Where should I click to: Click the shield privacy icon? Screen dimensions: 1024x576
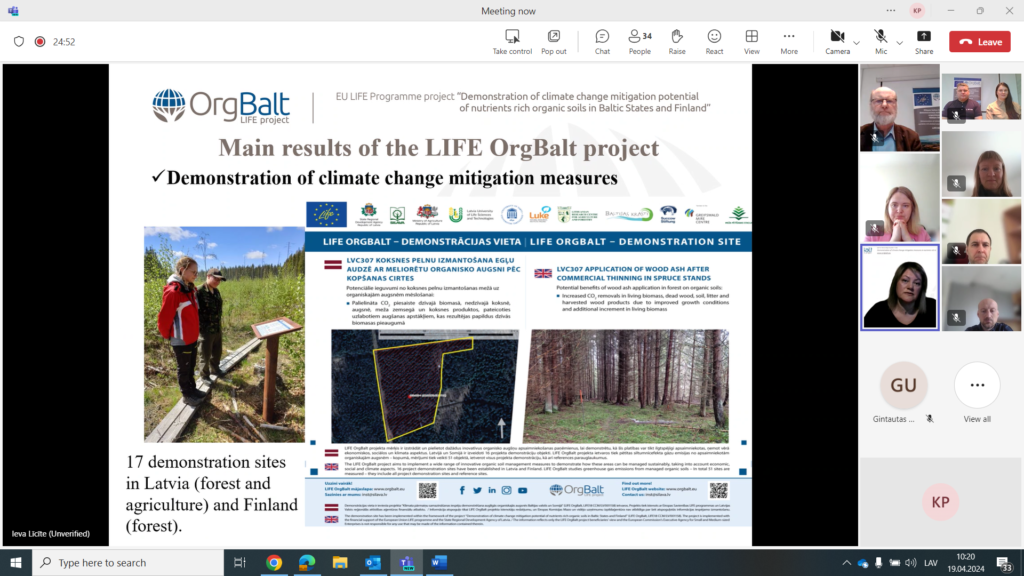point(19,42)
